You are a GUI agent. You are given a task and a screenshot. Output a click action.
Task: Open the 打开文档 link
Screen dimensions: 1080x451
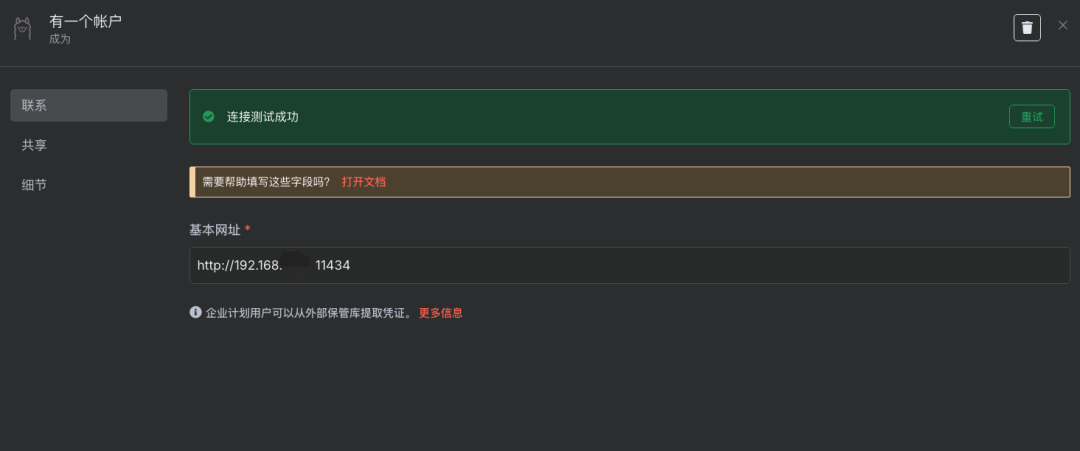click(x=363, y=182)
